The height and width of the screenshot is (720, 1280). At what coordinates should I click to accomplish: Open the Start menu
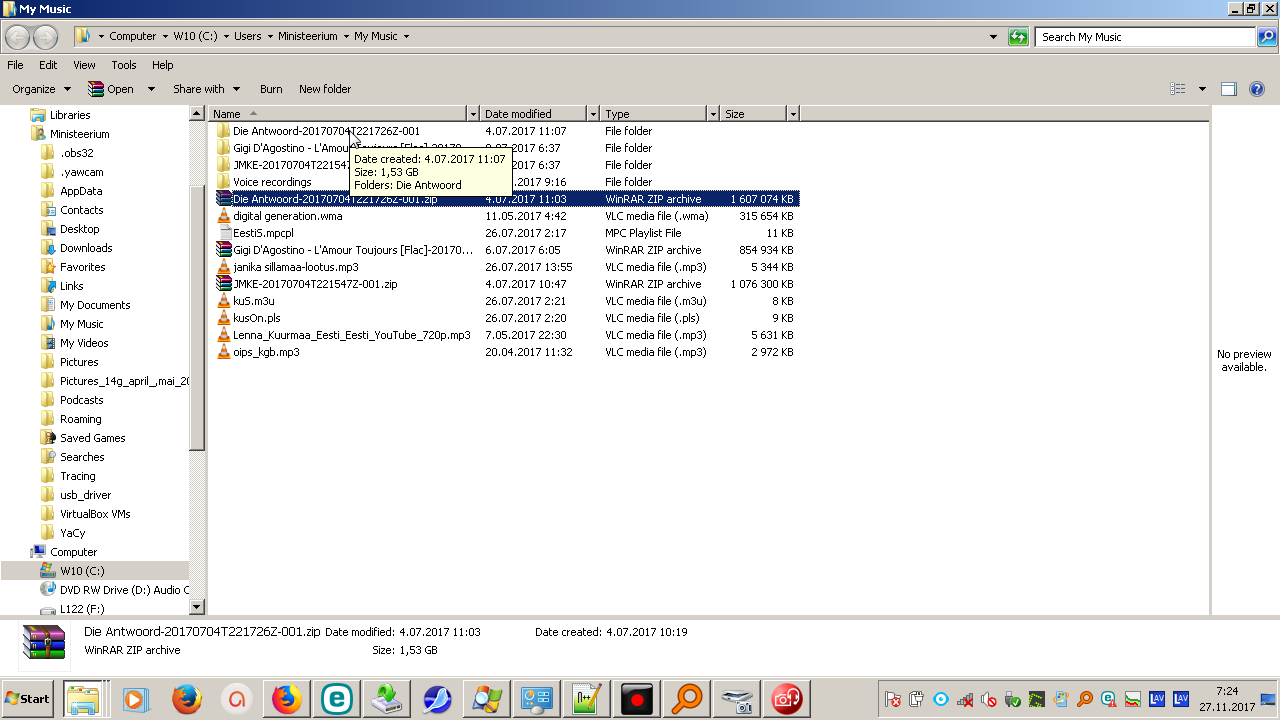28,699
